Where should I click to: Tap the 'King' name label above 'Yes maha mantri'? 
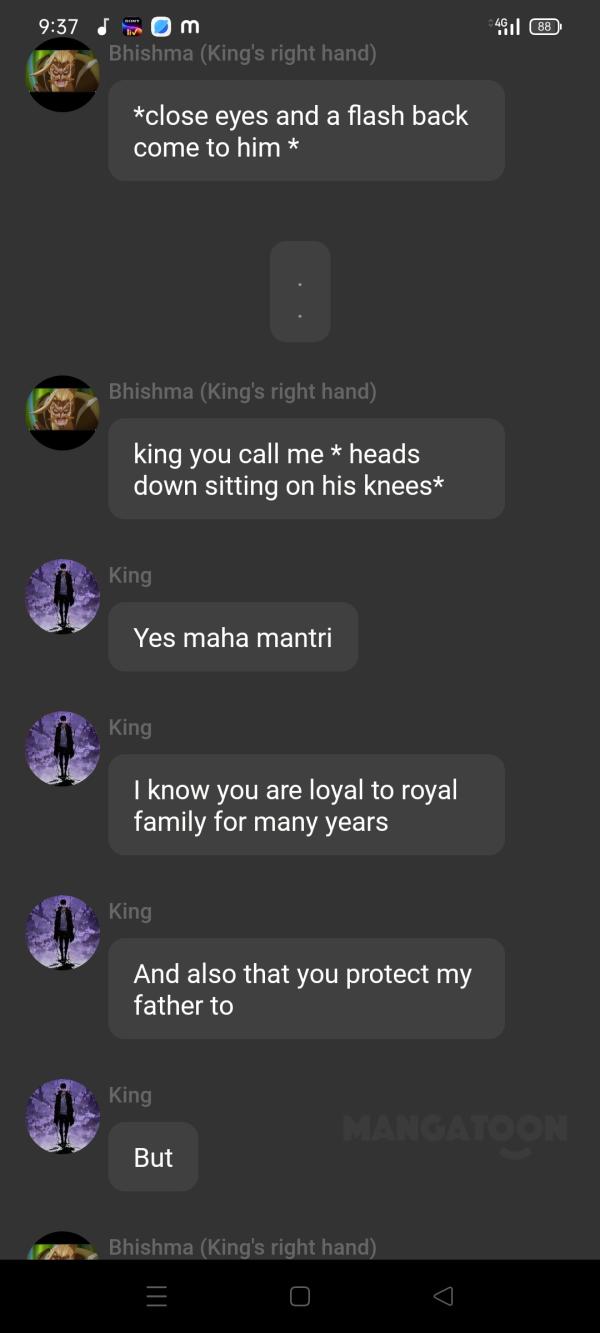coord(130,575)
